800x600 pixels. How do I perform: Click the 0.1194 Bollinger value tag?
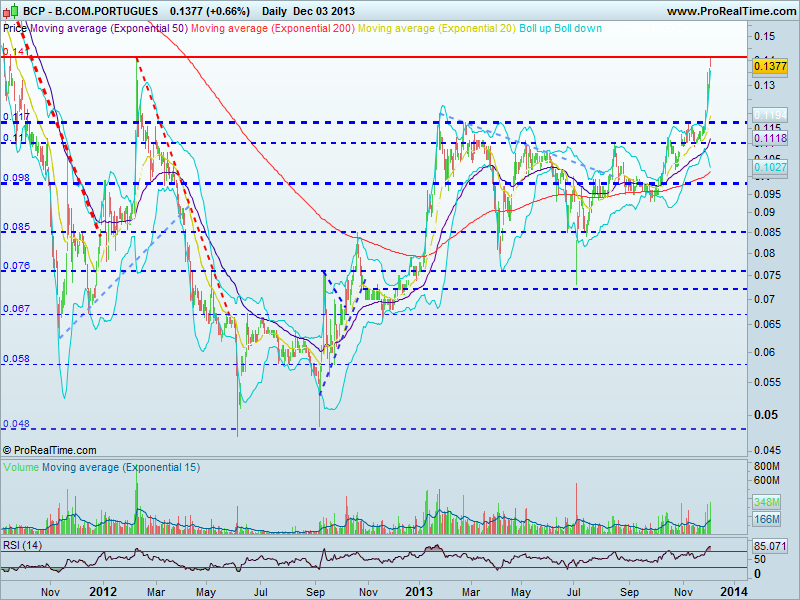pos(770,115)
